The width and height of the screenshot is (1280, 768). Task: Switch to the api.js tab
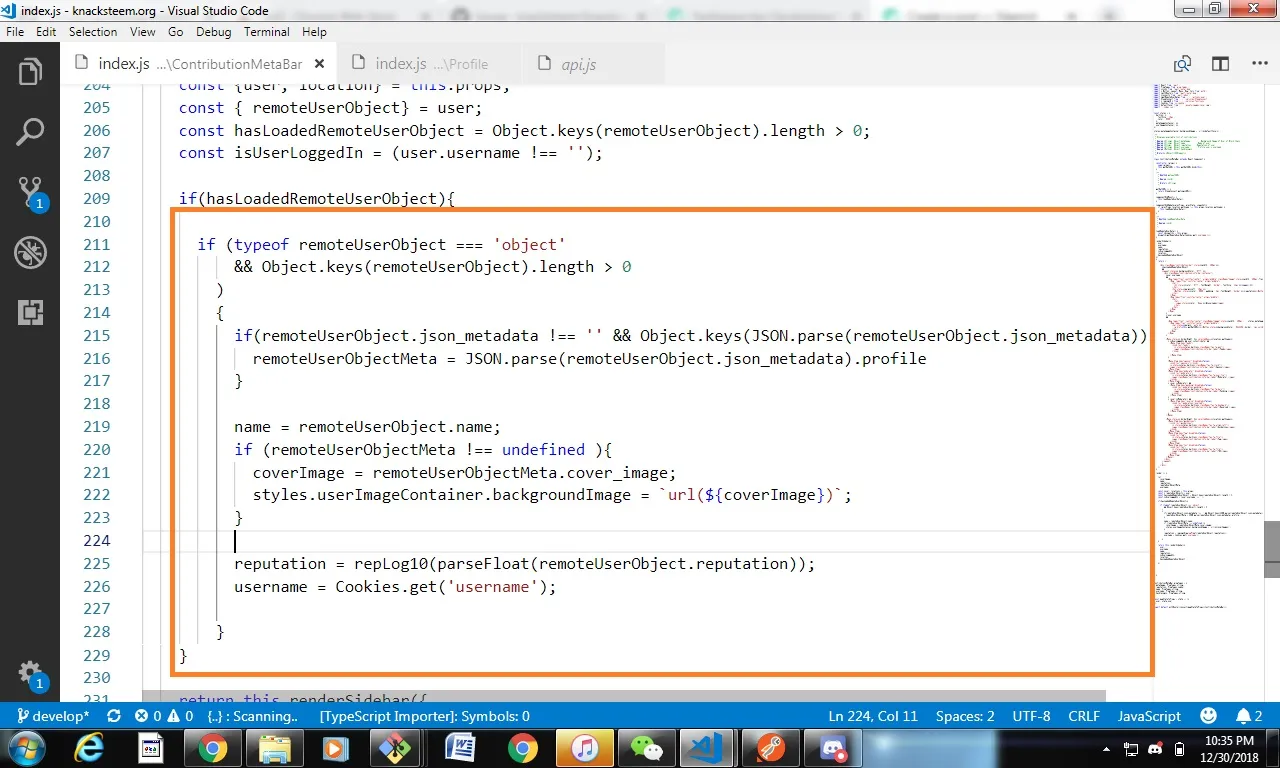[578, 64]
